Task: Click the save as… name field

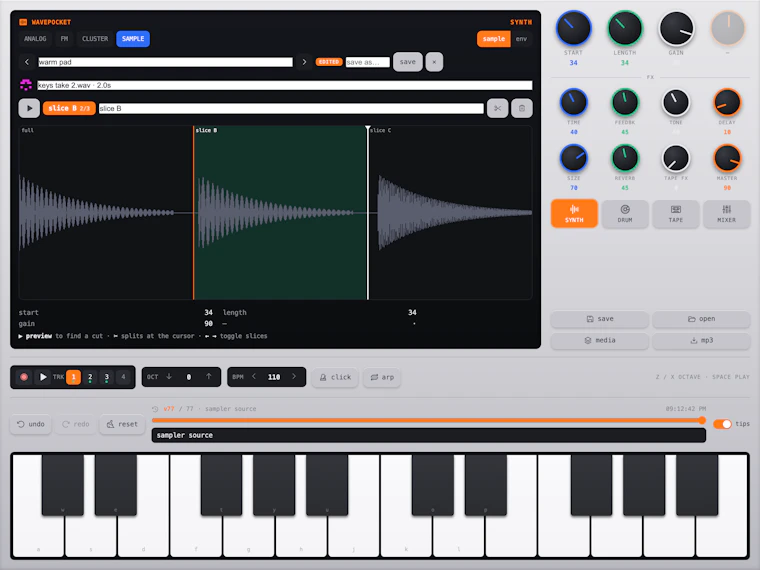Action: (367, 62)
